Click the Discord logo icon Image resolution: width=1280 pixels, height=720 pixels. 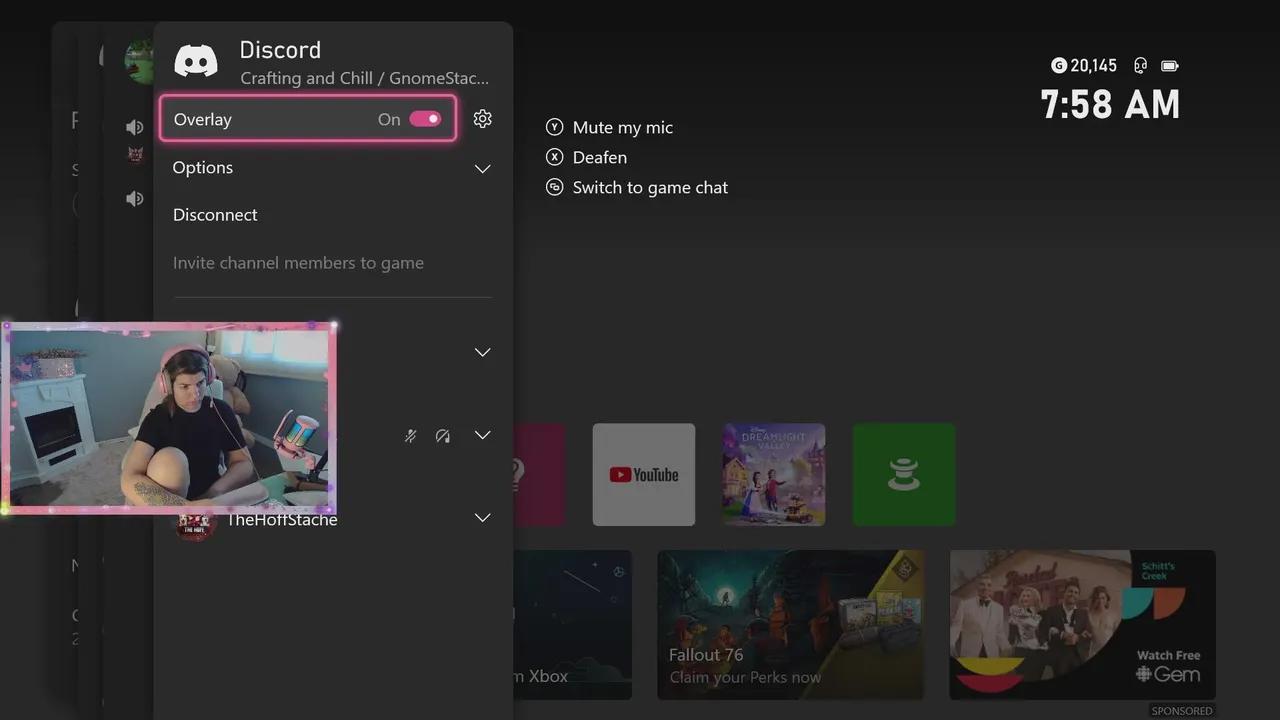[x=196, y=61]
